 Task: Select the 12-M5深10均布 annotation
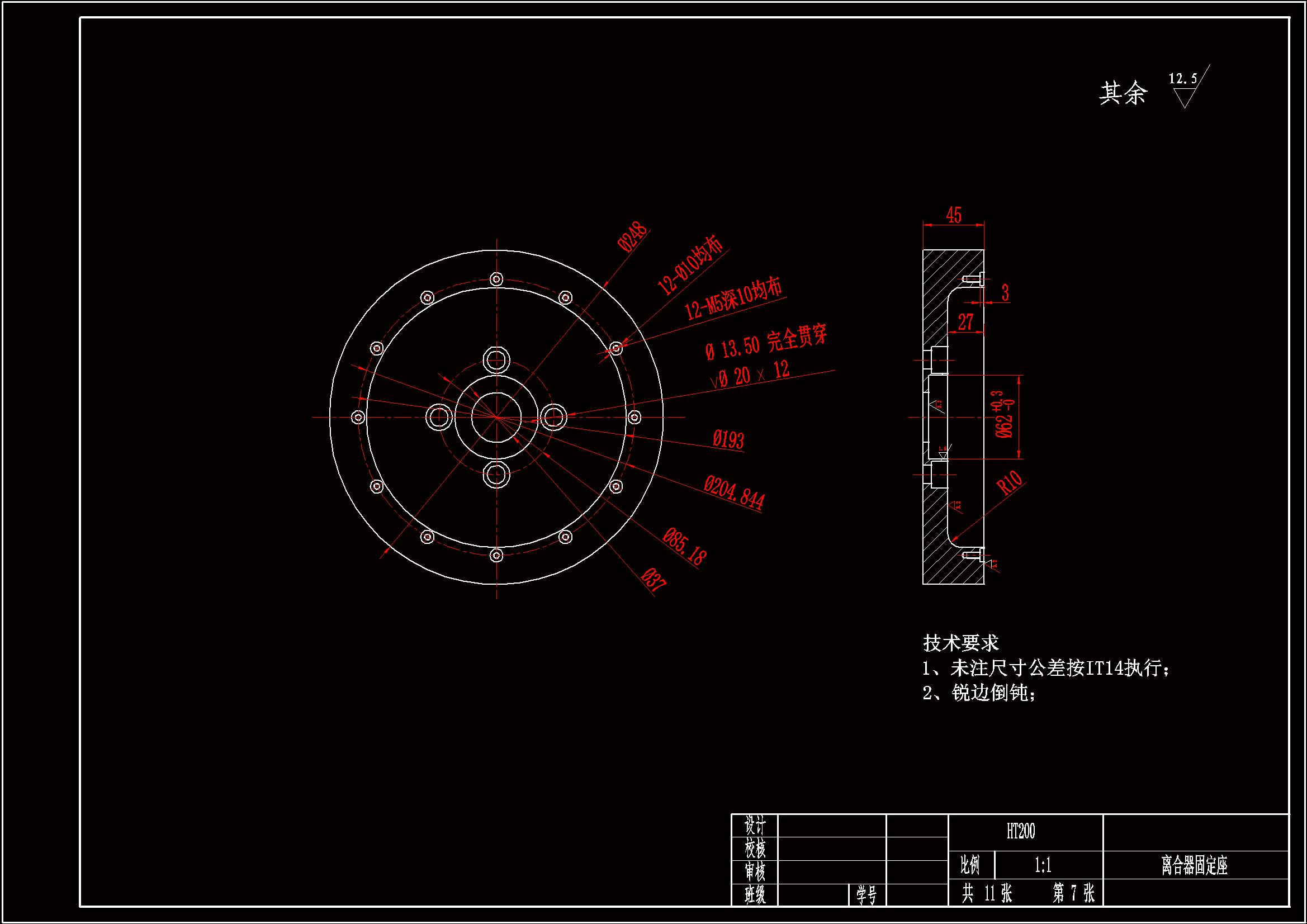coord(733,298)
